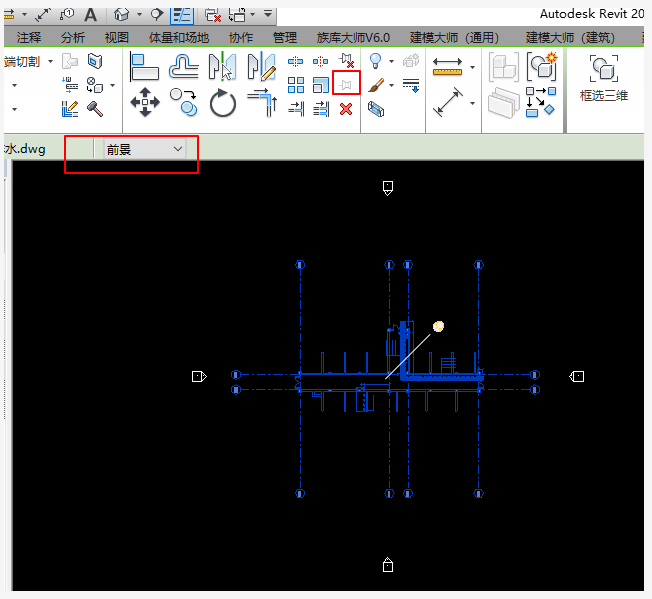Open Customize Quick Access Toolbar dropdown
652x599 pixels.
[268, 14]
